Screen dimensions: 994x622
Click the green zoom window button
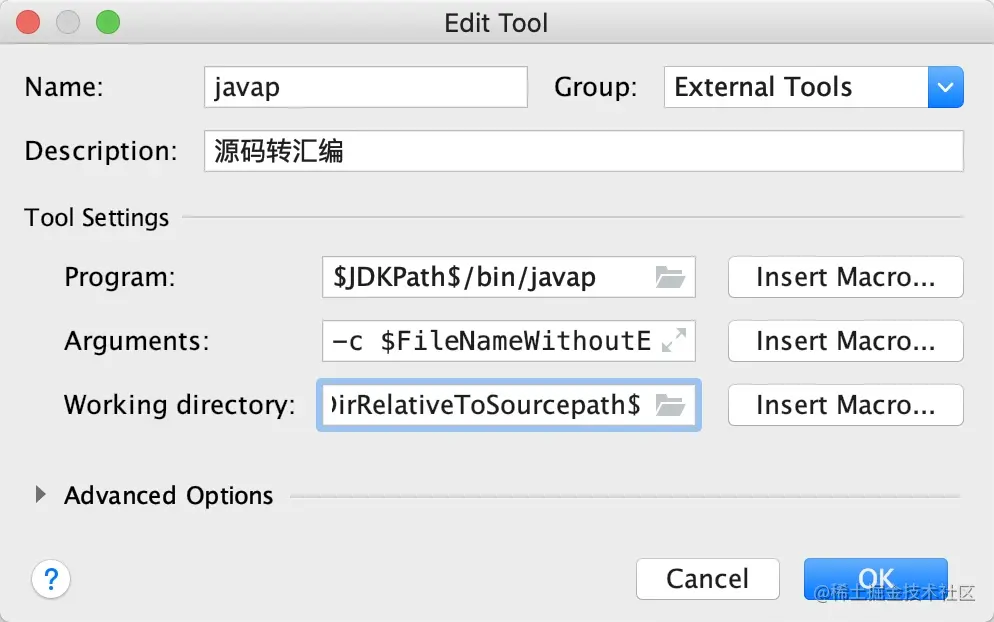[x=107, y=22]
